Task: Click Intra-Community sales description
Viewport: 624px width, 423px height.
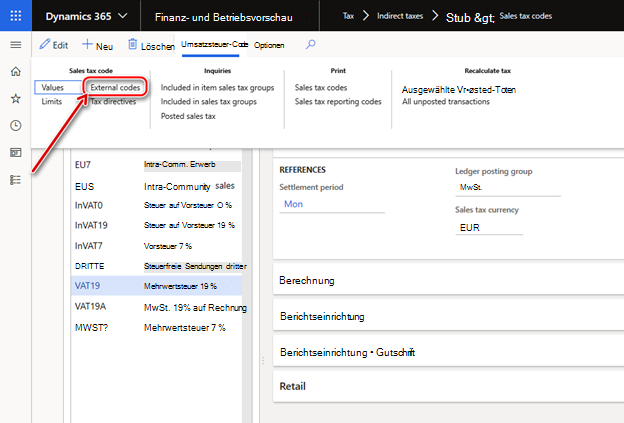Action: pos(189,186)
